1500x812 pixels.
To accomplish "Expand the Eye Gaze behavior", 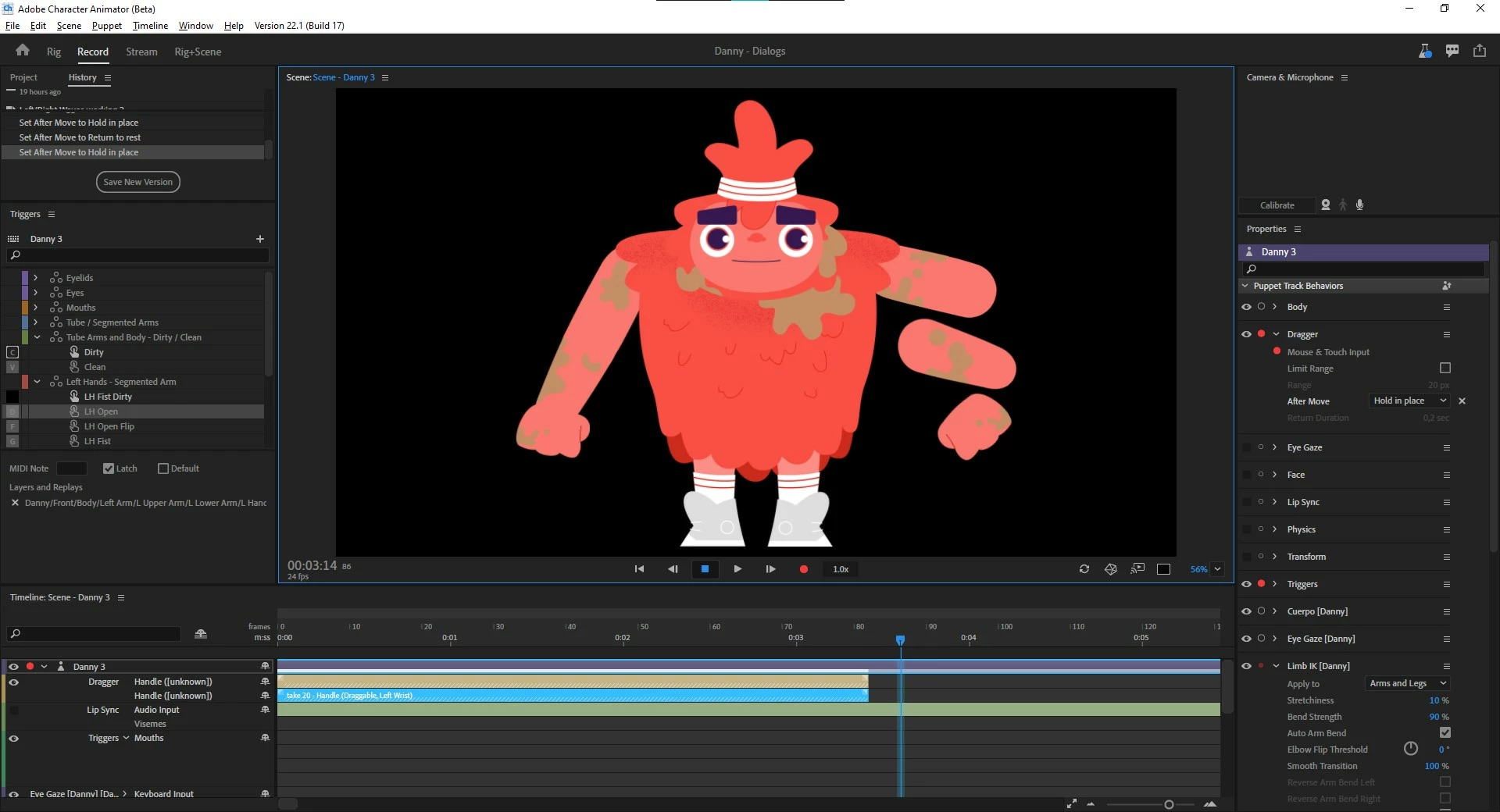I will click(x=1275, y=447).
